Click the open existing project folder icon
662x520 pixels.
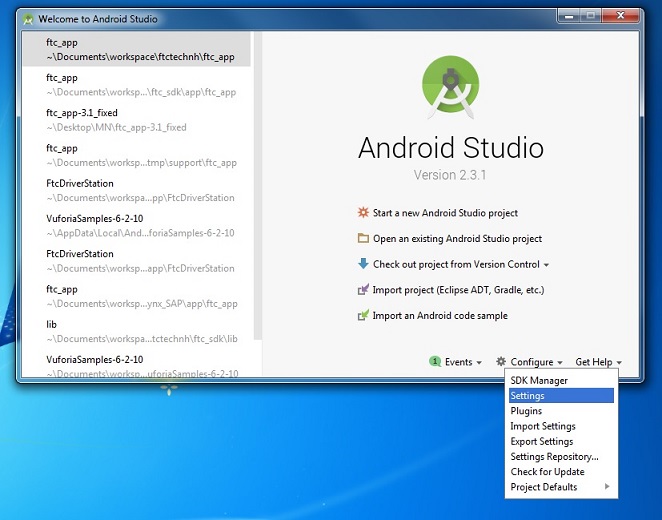coord(363,239)
